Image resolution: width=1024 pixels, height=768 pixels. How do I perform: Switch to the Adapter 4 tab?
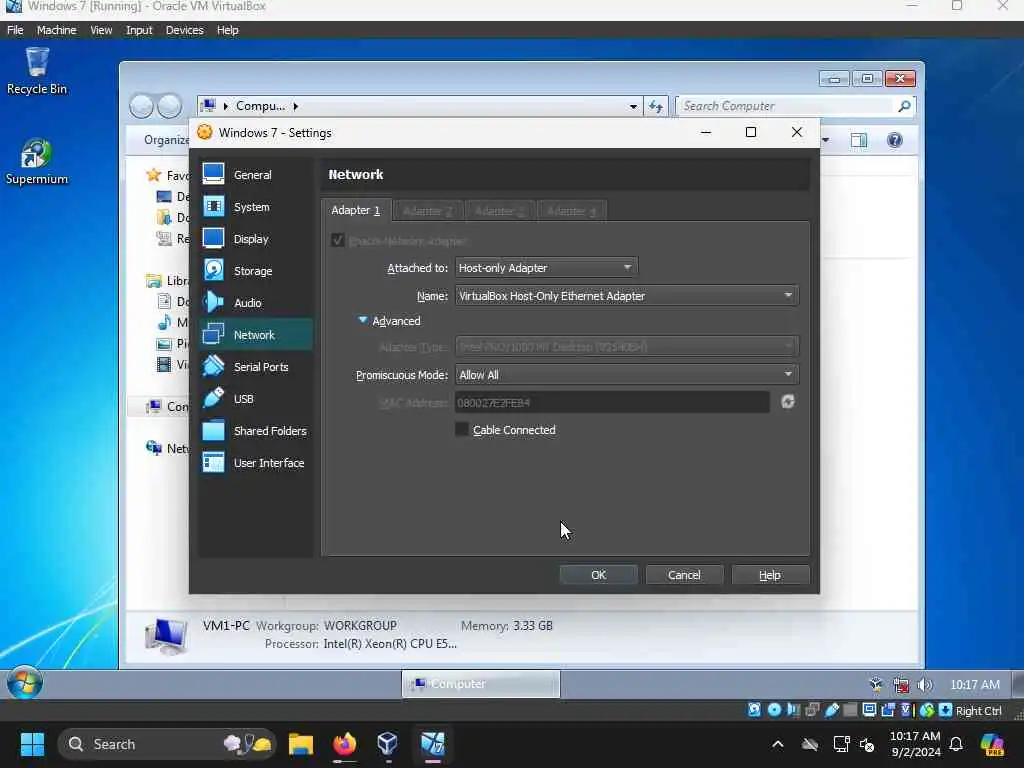[571, 211]
